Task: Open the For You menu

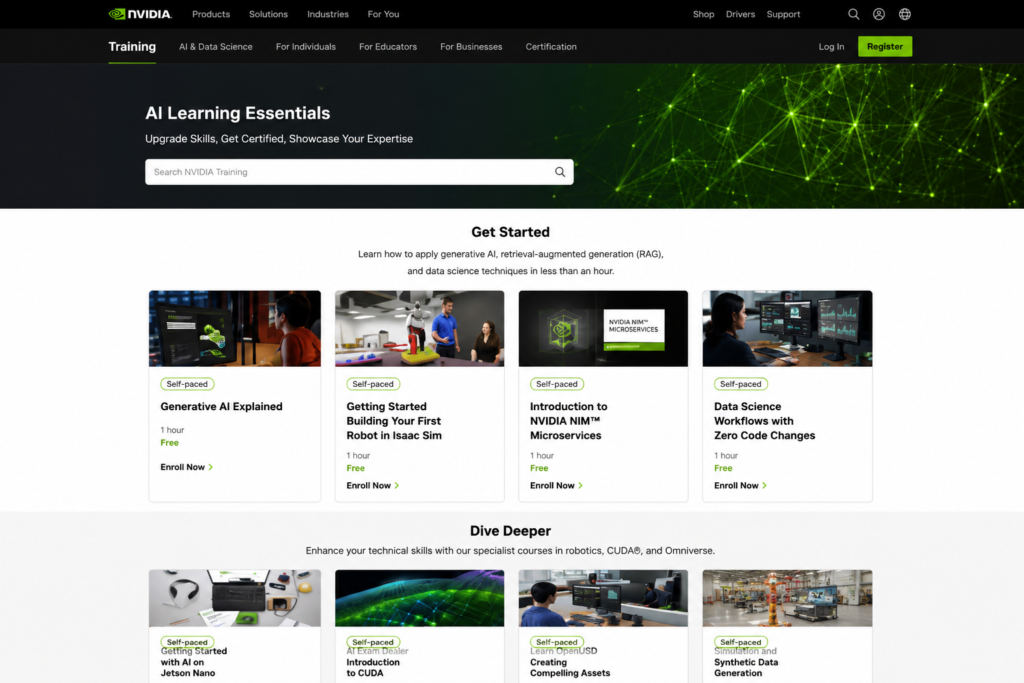Action: (383, 14)
